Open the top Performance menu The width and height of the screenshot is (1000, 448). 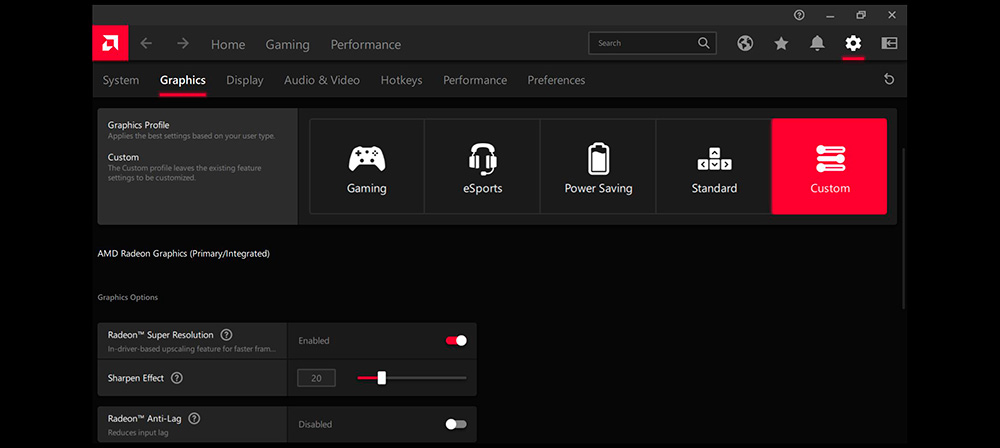(x=366, y=45)
